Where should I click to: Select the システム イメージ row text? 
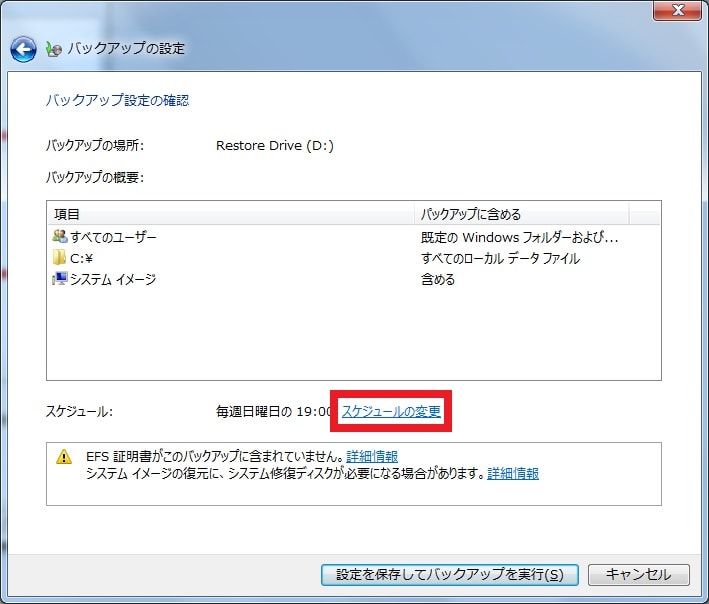pyautogui.click(x=113, y=279)
